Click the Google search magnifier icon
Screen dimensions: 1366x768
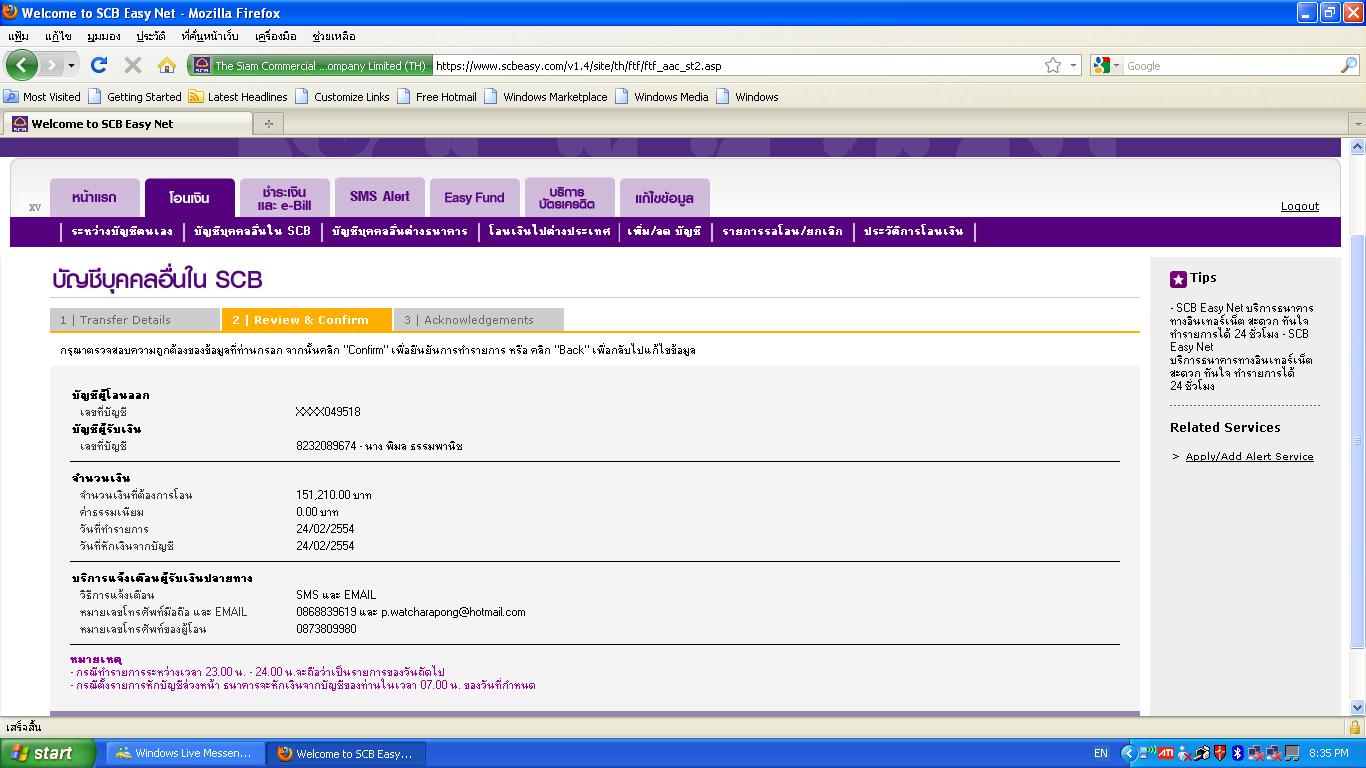[1348, 66]
